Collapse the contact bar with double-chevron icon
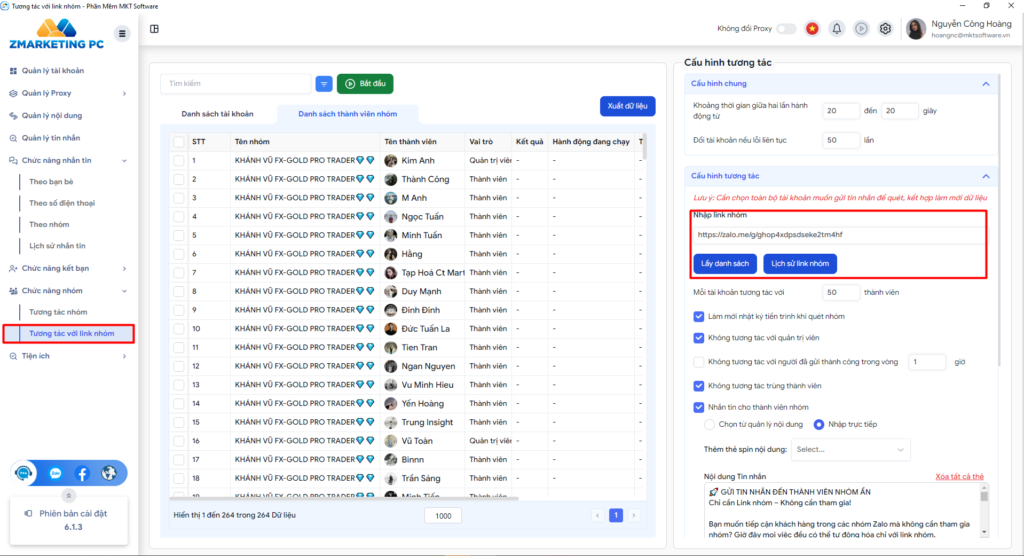This screenshot has width=1024, height=556. (69, 496)
